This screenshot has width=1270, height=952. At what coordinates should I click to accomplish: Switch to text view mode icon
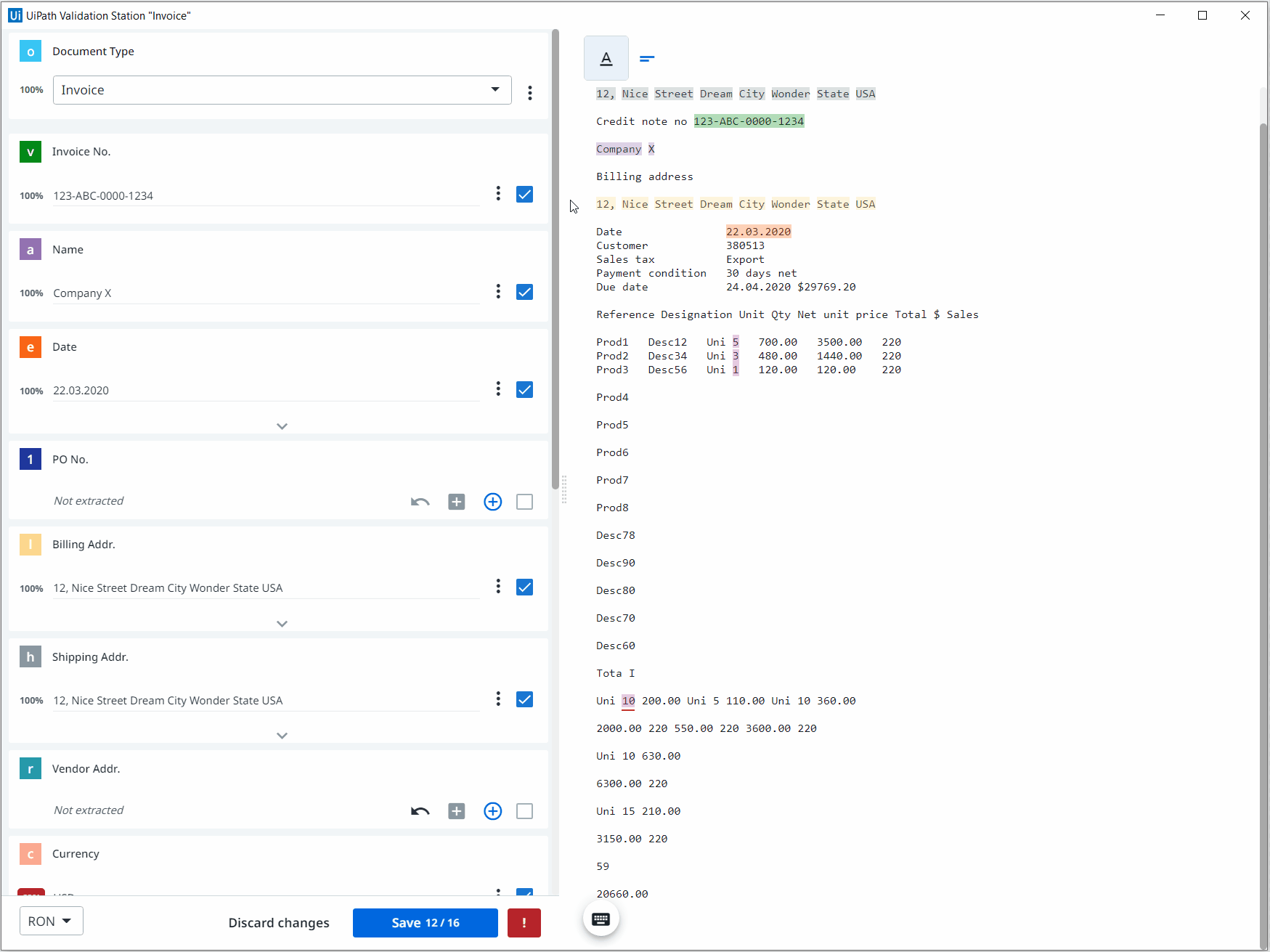(x=606, y=58)
